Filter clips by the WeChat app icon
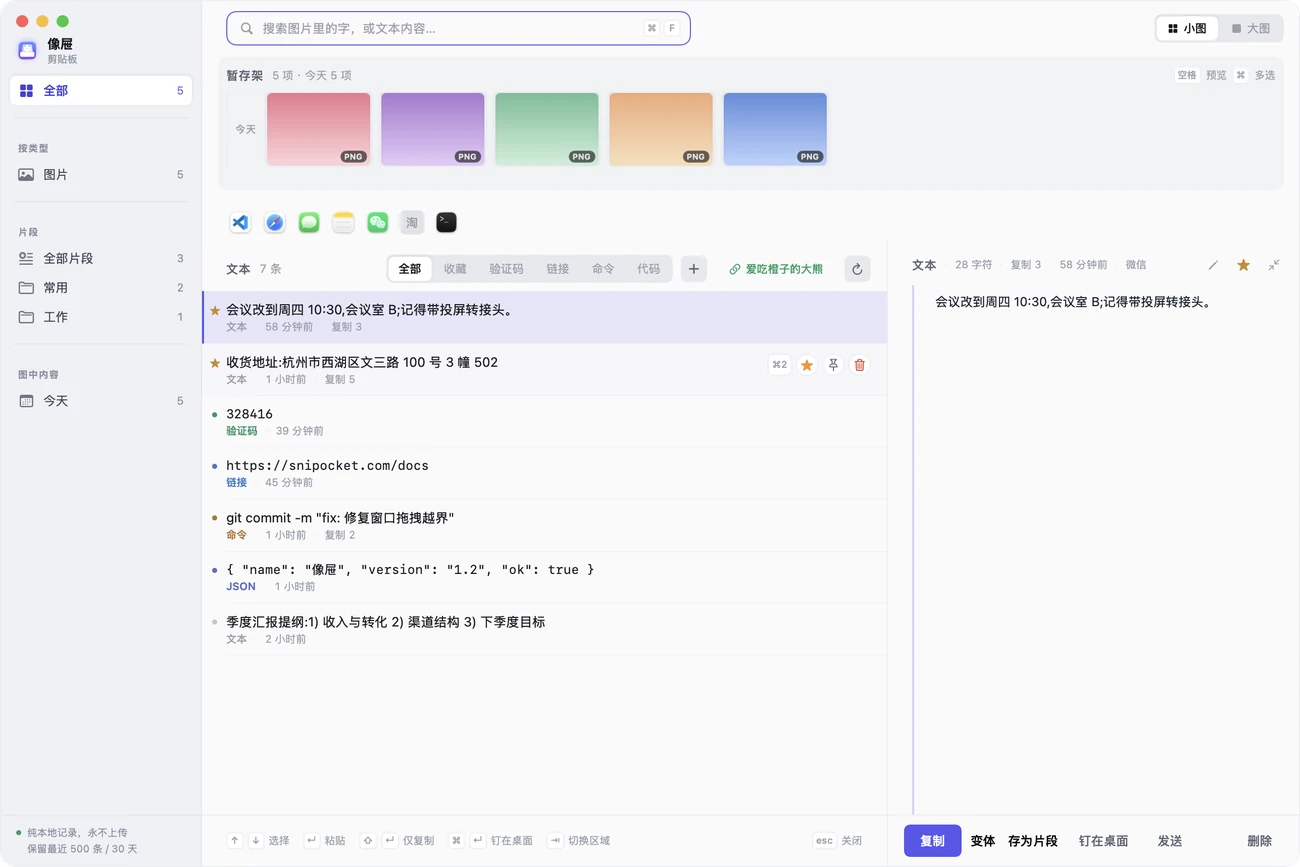The width and height of the screenshot is (1300, 867). point(377,222)
